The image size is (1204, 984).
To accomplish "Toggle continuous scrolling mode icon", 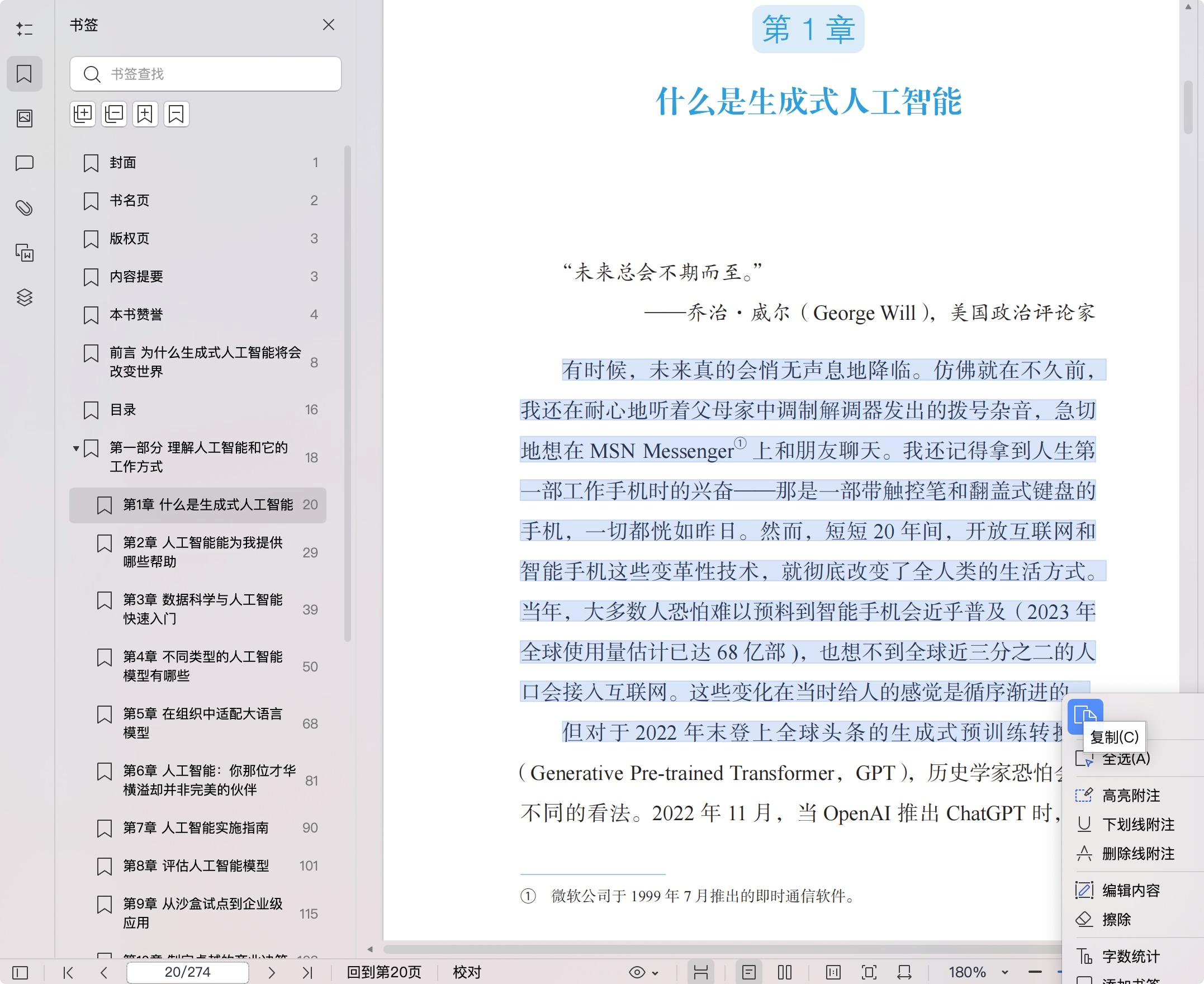I will coord(701,973).
